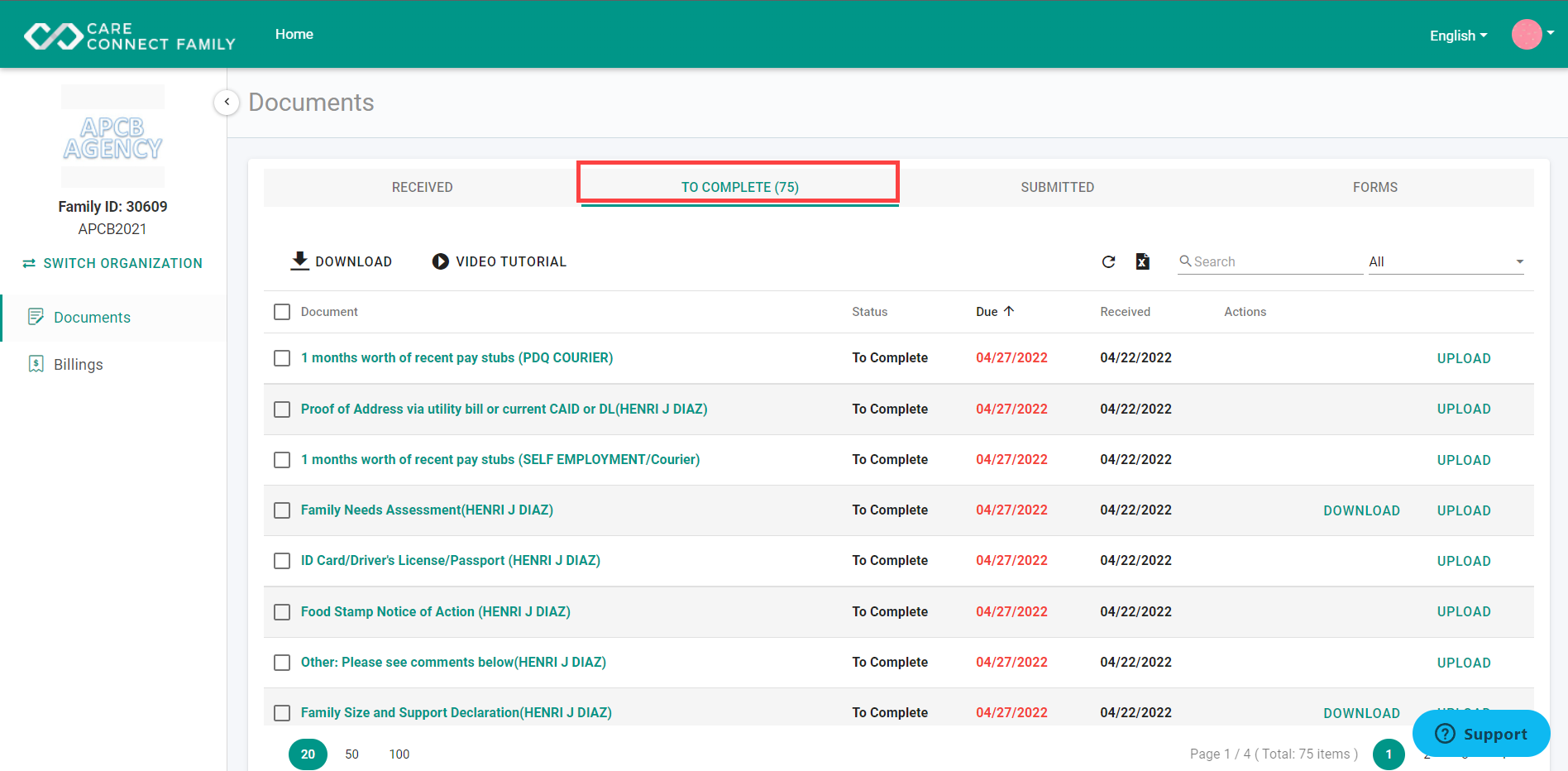Screen dimensions: 1568x771
Task: Click the magnifier icon in the search box
Action: click(1185, 261)
